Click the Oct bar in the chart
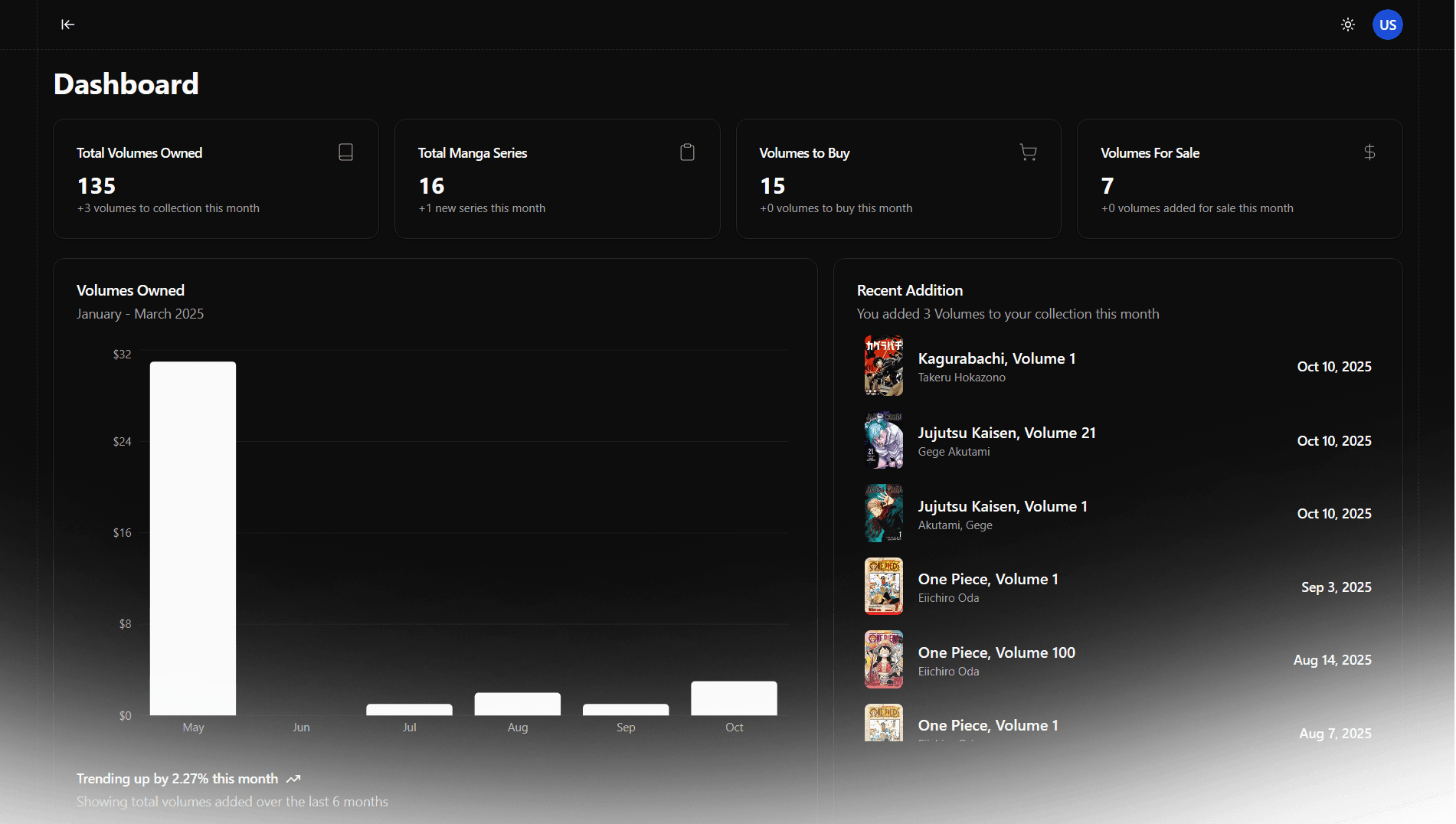The width and height of the screenshot is (1456, 824). point(733,698)
